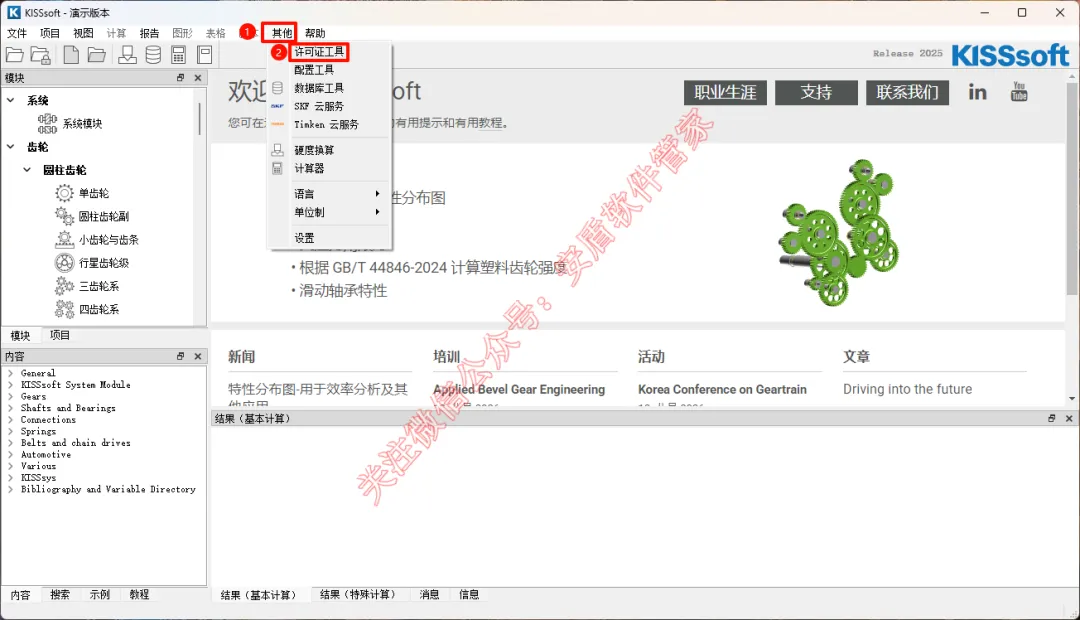Switch to 结果（特殊计算）tab

click(358, 595)
